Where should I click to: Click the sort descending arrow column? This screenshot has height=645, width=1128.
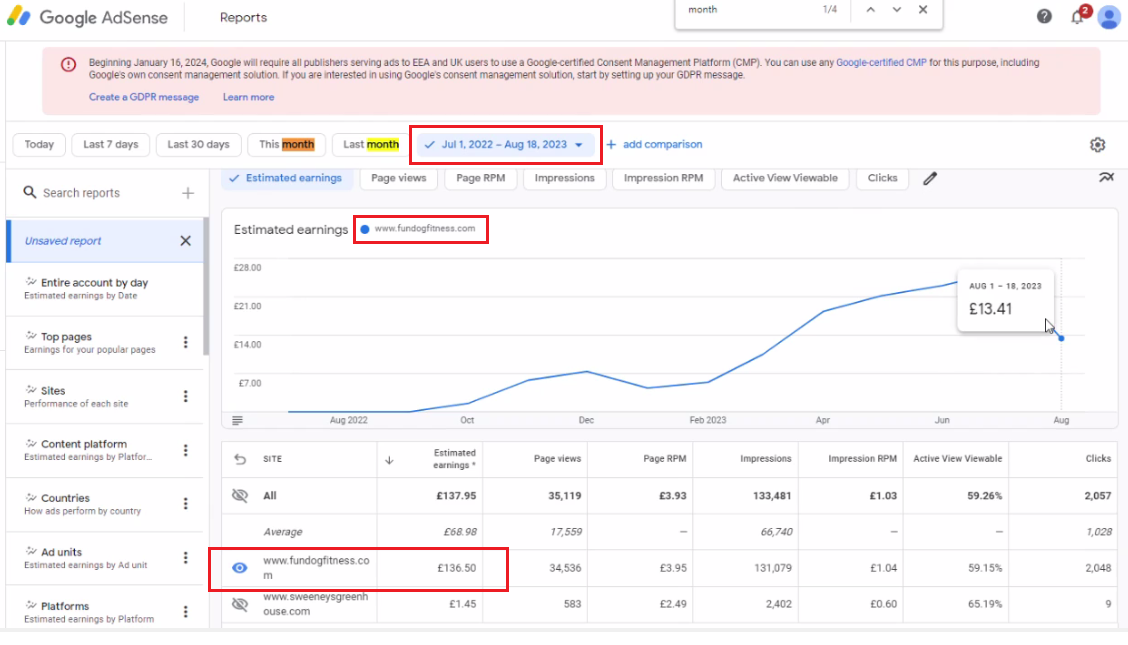pos(389,460)
